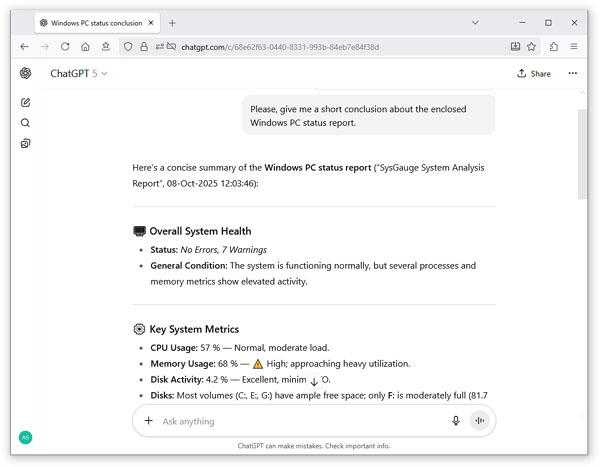
Task: Open the search chats magnifier icon
Action: click(x=25, y=123)
